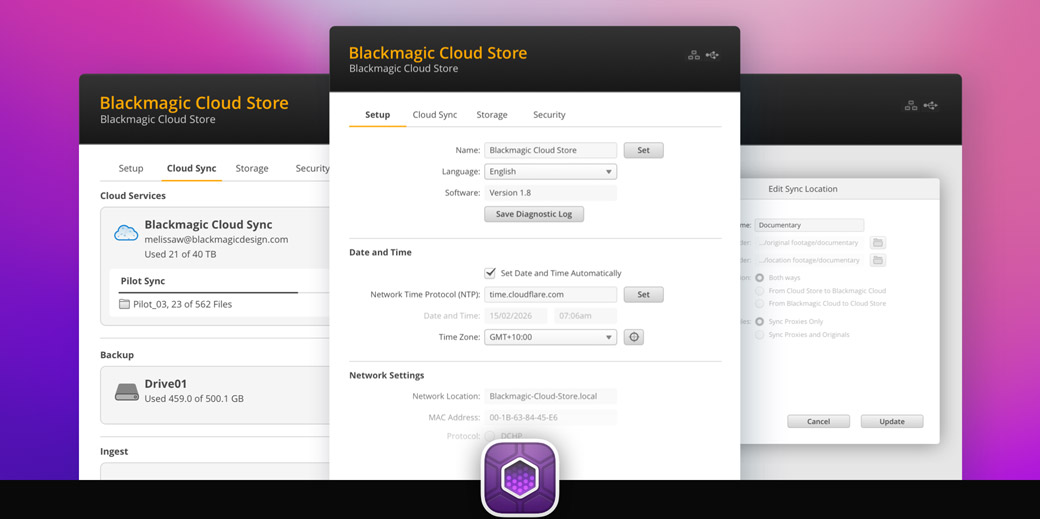
Task: Click the NTP field time.cloudflare.com
Action: point(551,295)
